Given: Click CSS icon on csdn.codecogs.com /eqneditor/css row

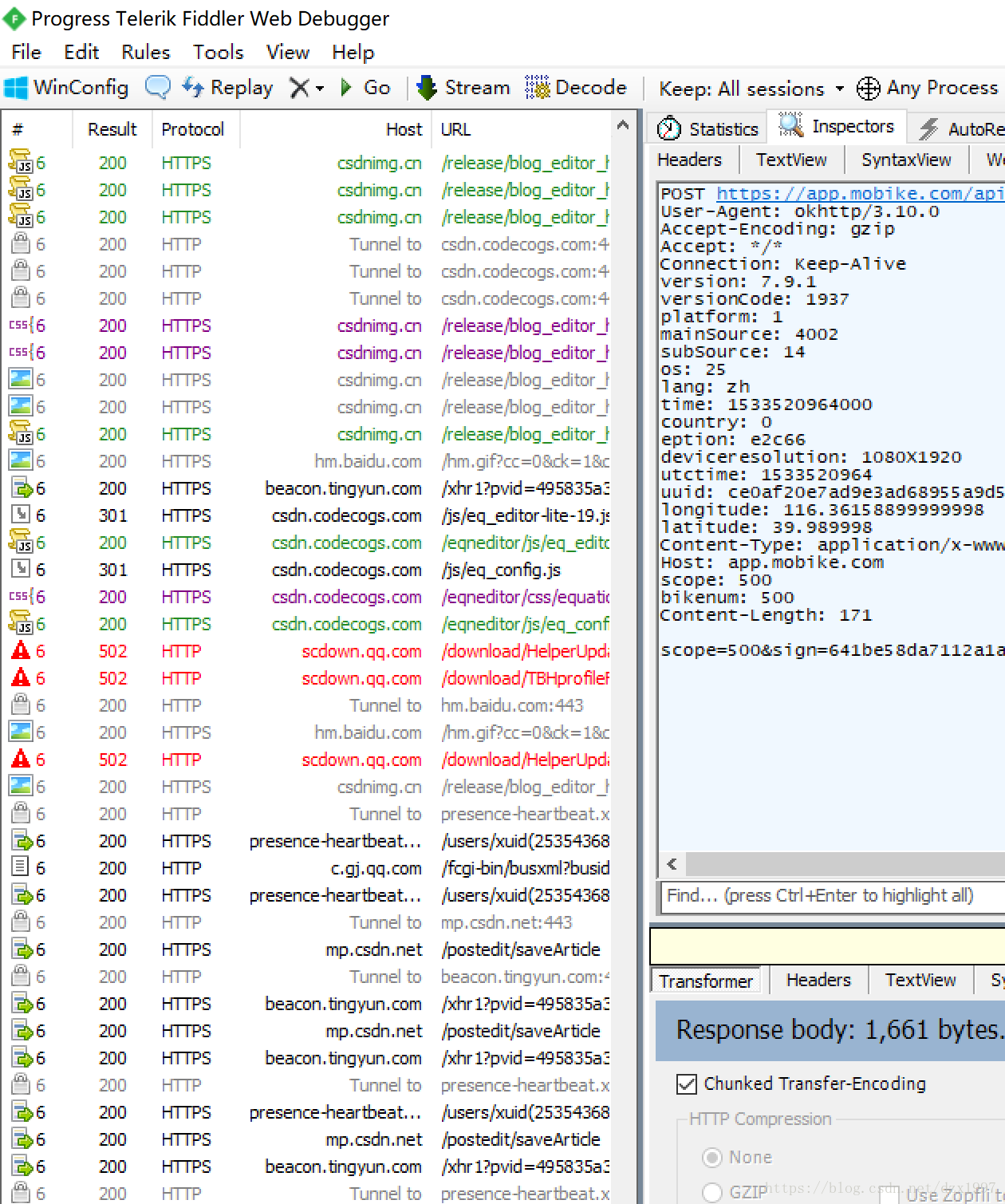Looking at the screenshot, I should coord(21,597).
